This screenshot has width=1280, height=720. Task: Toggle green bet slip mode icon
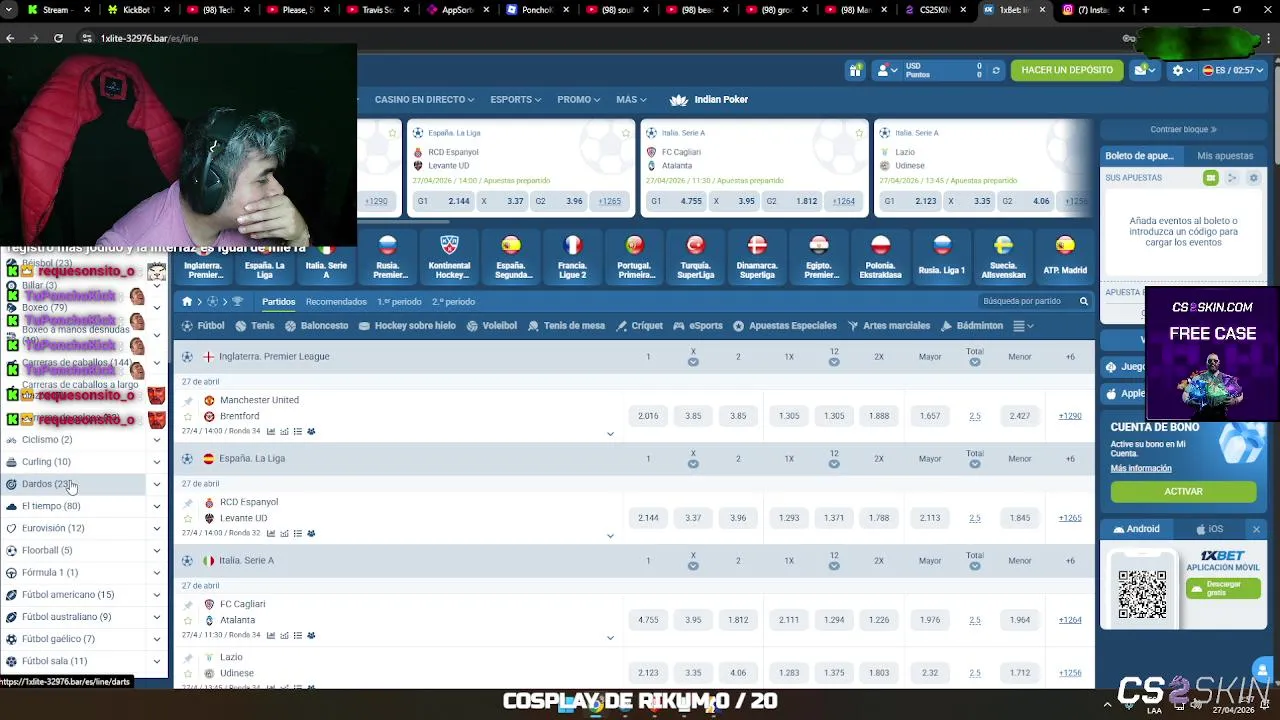click(1210, 178)
